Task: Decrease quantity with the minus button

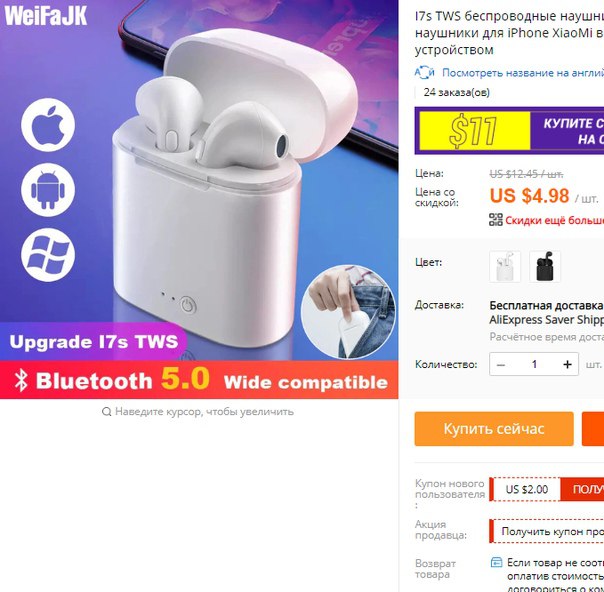Action: [x=501, y=364]
